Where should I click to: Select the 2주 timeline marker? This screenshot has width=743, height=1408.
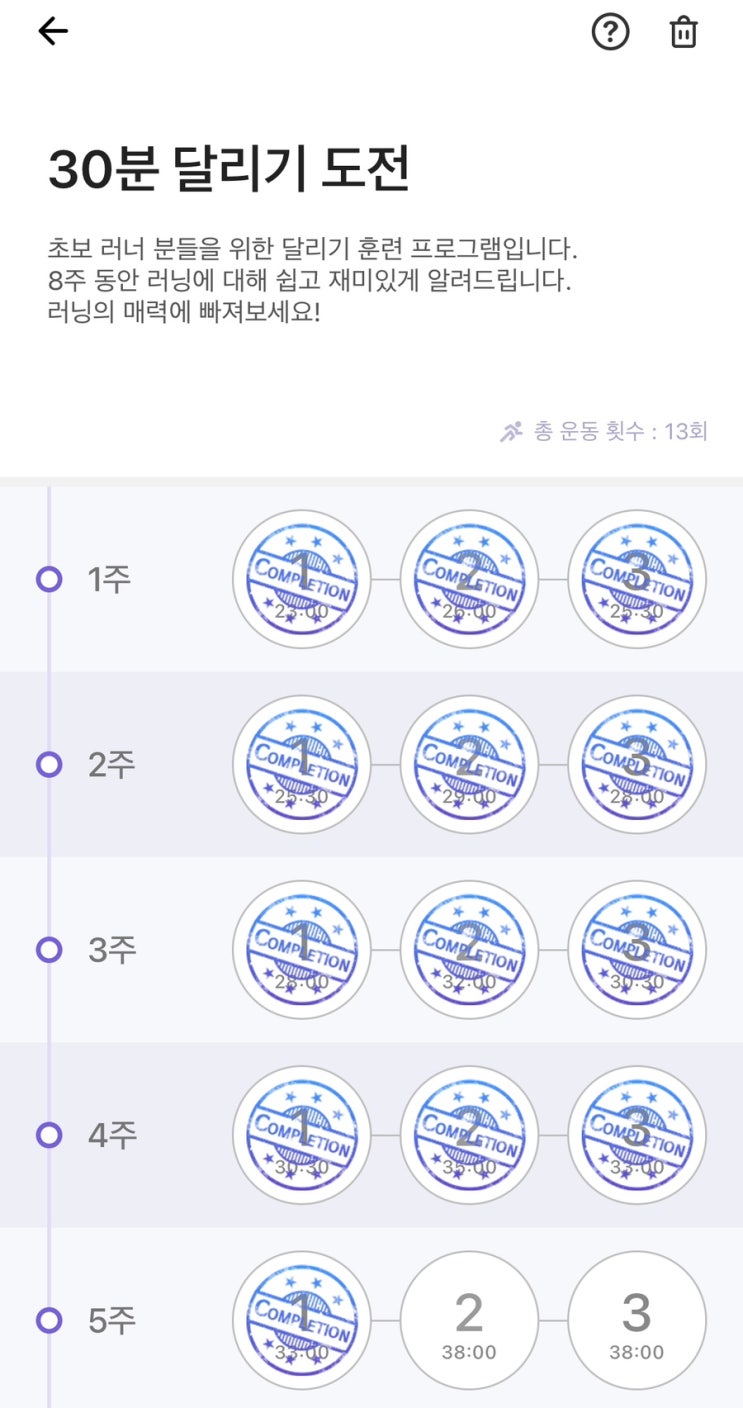pos(49,765)
